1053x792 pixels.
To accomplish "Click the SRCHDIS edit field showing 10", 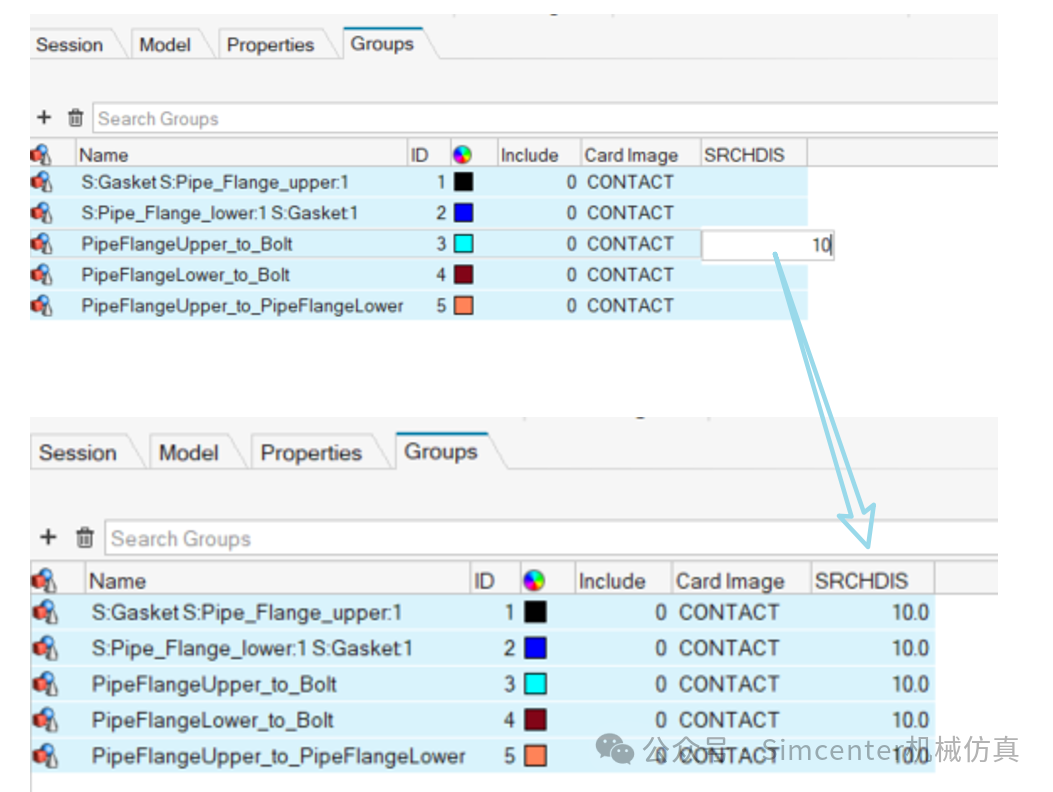I will coord(767,245).
